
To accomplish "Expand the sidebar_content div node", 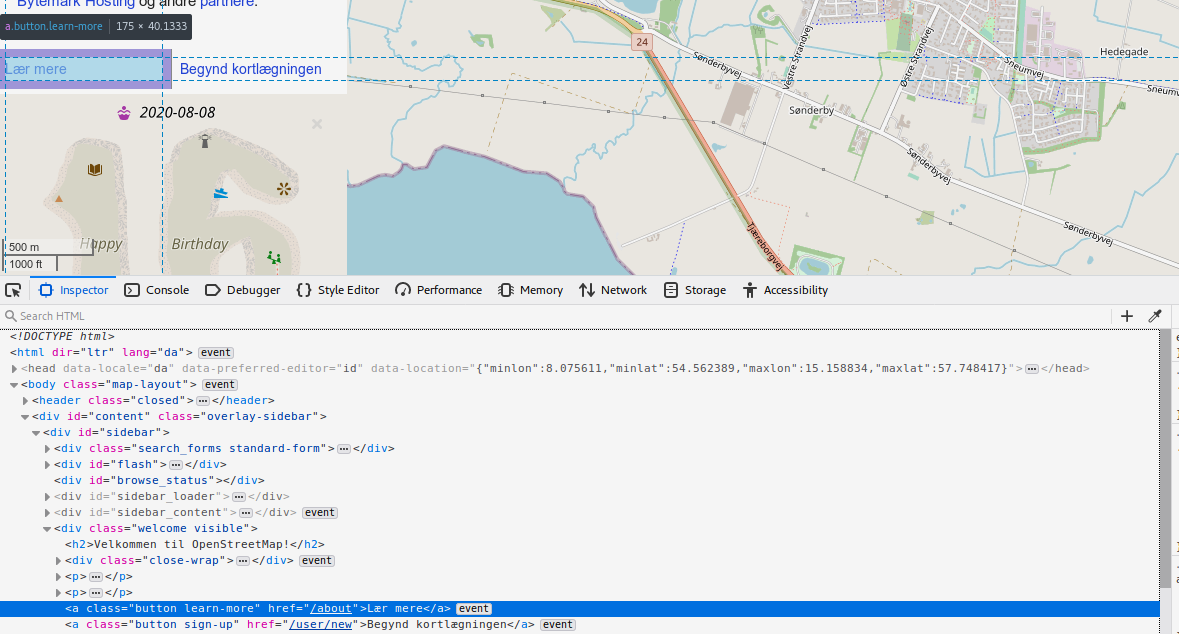I will [x=47, y=513].
